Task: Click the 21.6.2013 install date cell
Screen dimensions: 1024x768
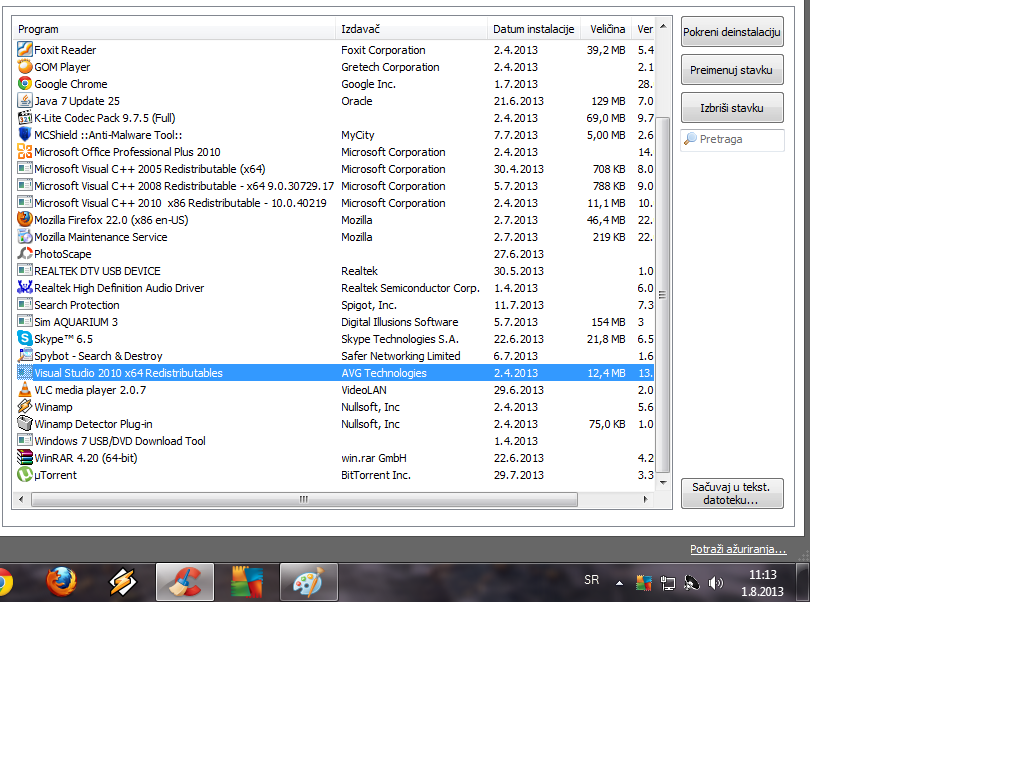Action: click(519, 101)
